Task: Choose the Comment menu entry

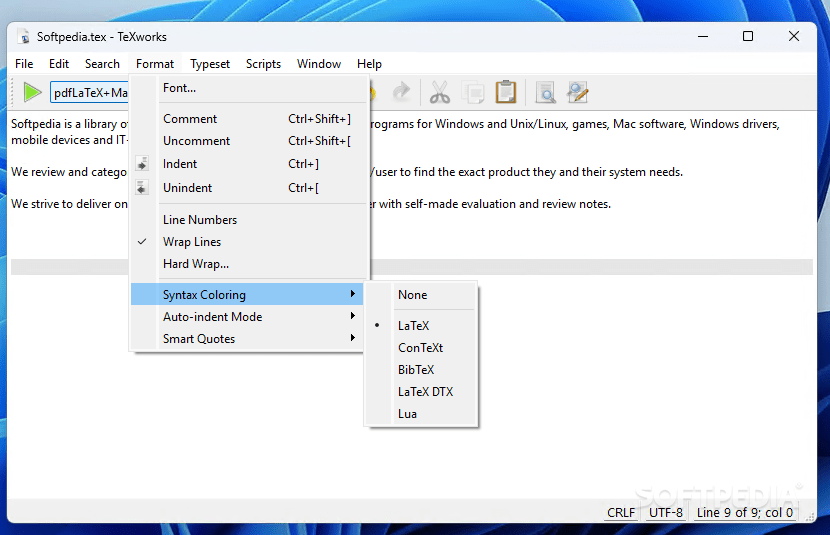Action: [x=247, y=119]
